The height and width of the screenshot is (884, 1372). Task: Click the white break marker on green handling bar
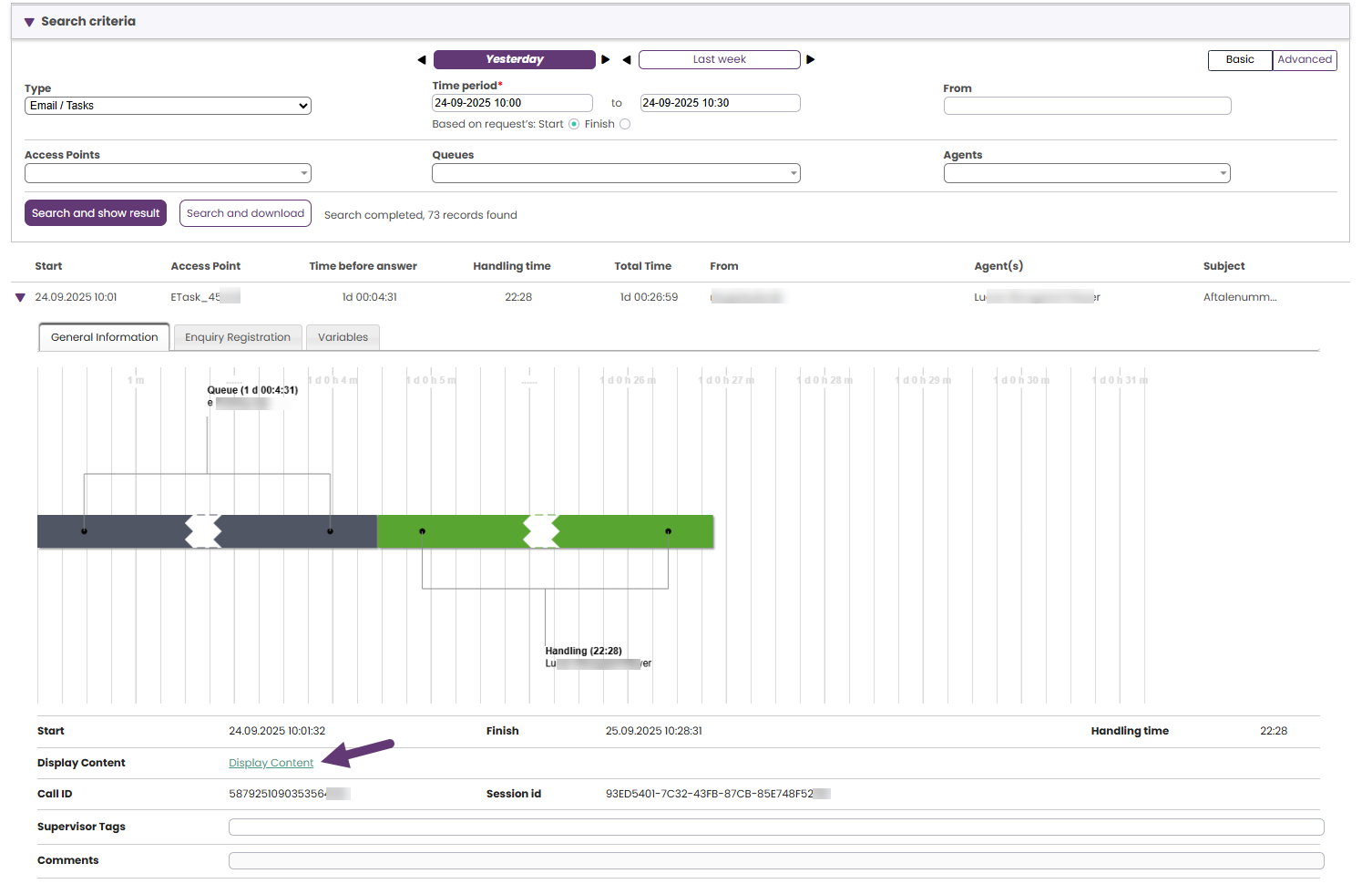(x=541, y=531)
